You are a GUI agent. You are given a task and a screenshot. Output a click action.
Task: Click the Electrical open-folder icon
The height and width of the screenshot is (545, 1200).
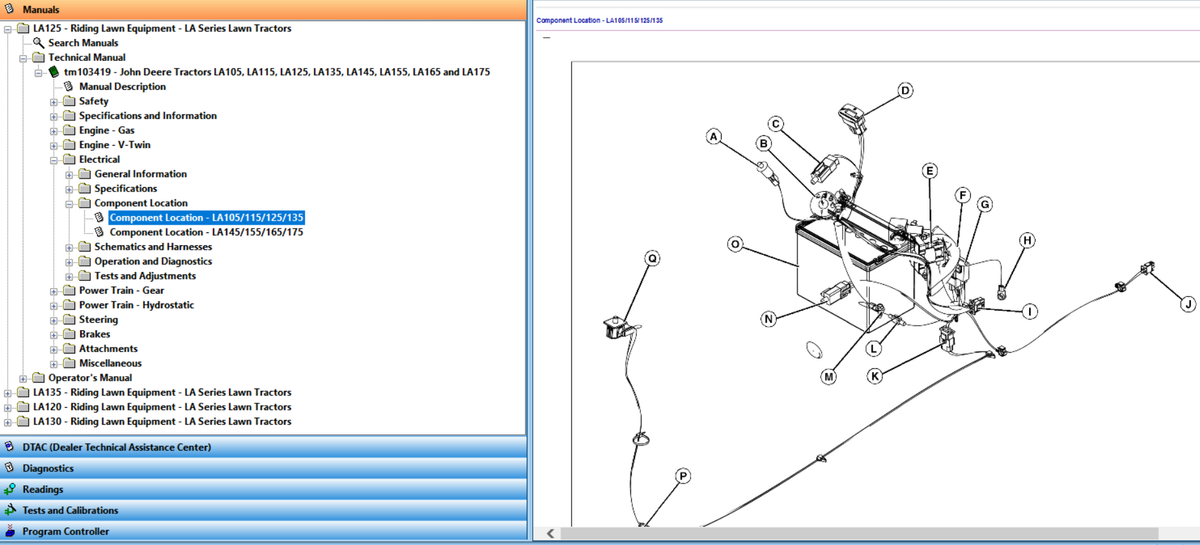click(69, 159)
